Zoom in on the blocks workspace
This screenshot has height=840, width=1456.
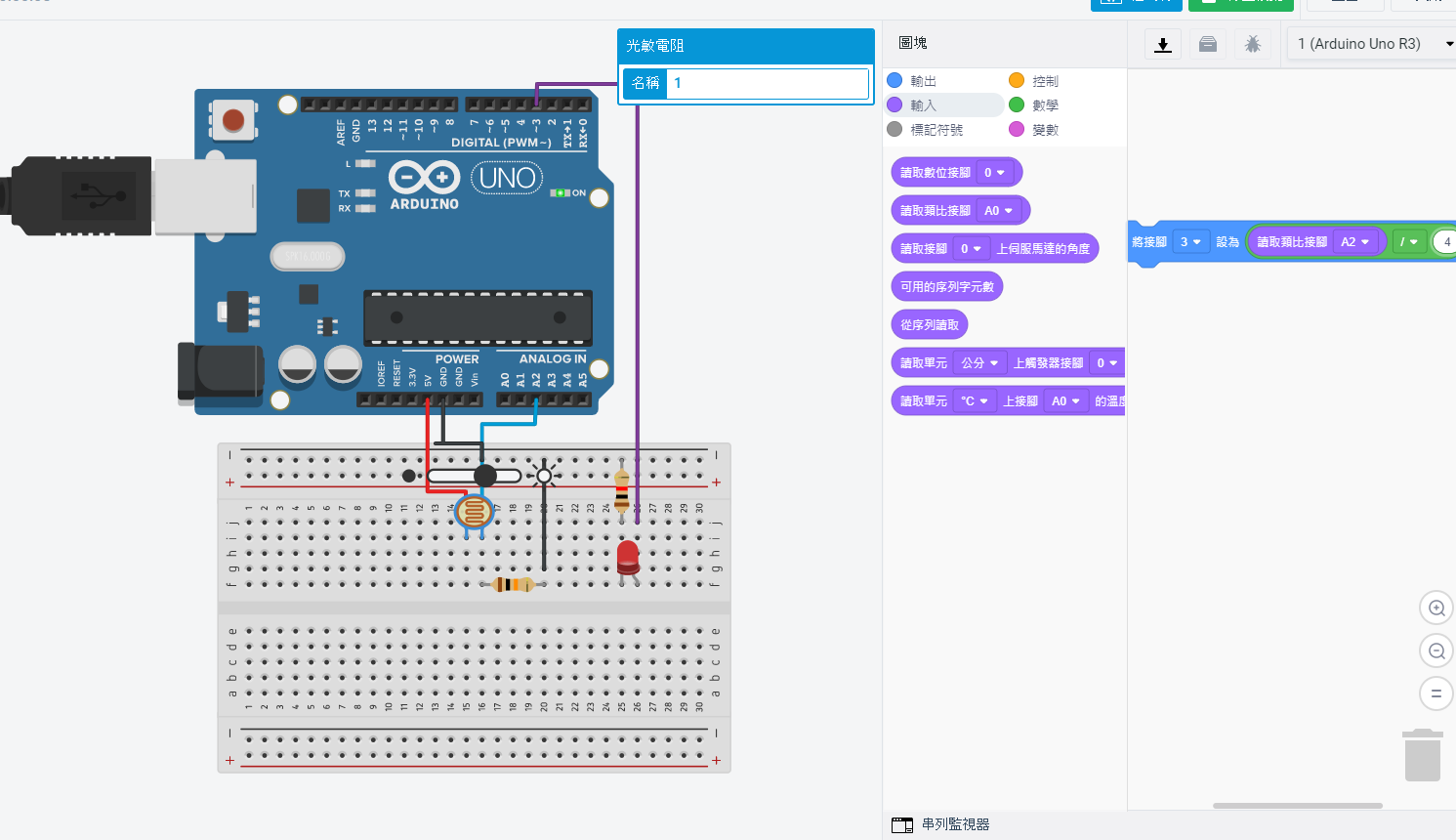click(1436, 608)
